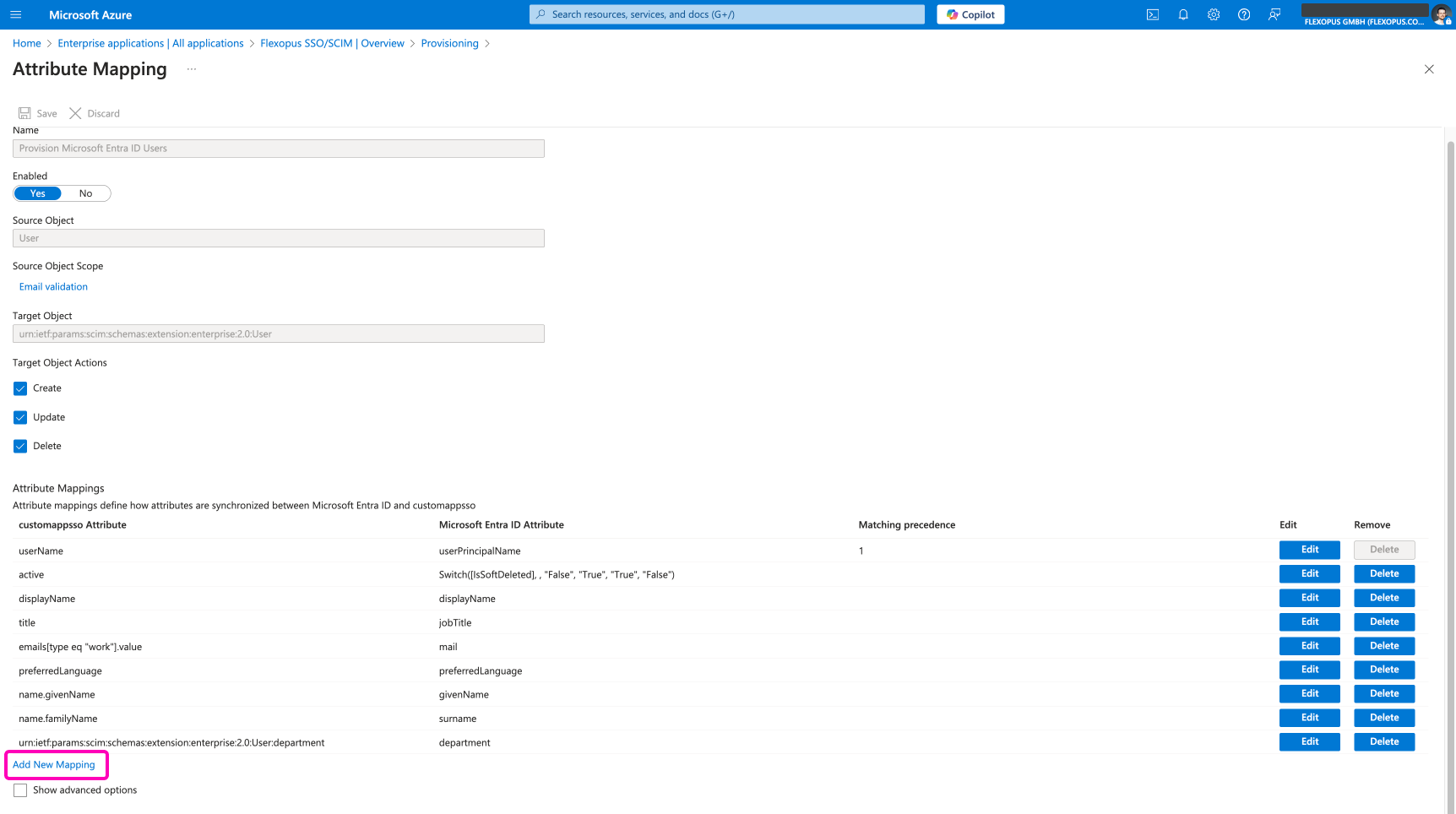Open the ellipsis menu beside Attribute Mapping
Viewport: 1456px width, 814px height.
coord(192,69)
